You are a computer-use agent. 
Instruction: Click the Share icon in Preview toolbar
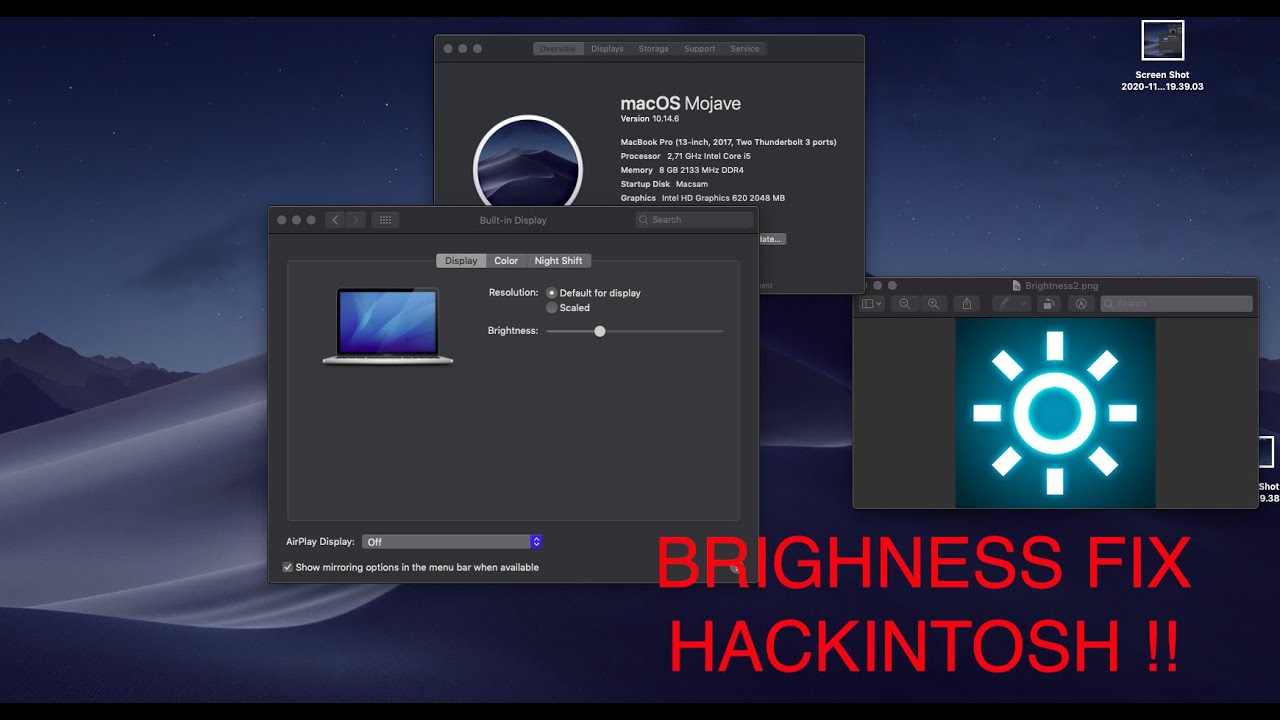click(966, 303)
